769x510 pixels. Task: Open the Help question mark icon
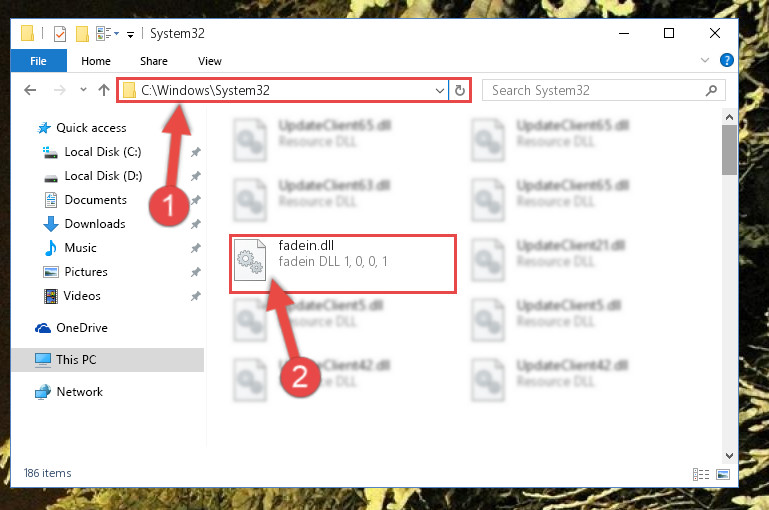point(726,60)
